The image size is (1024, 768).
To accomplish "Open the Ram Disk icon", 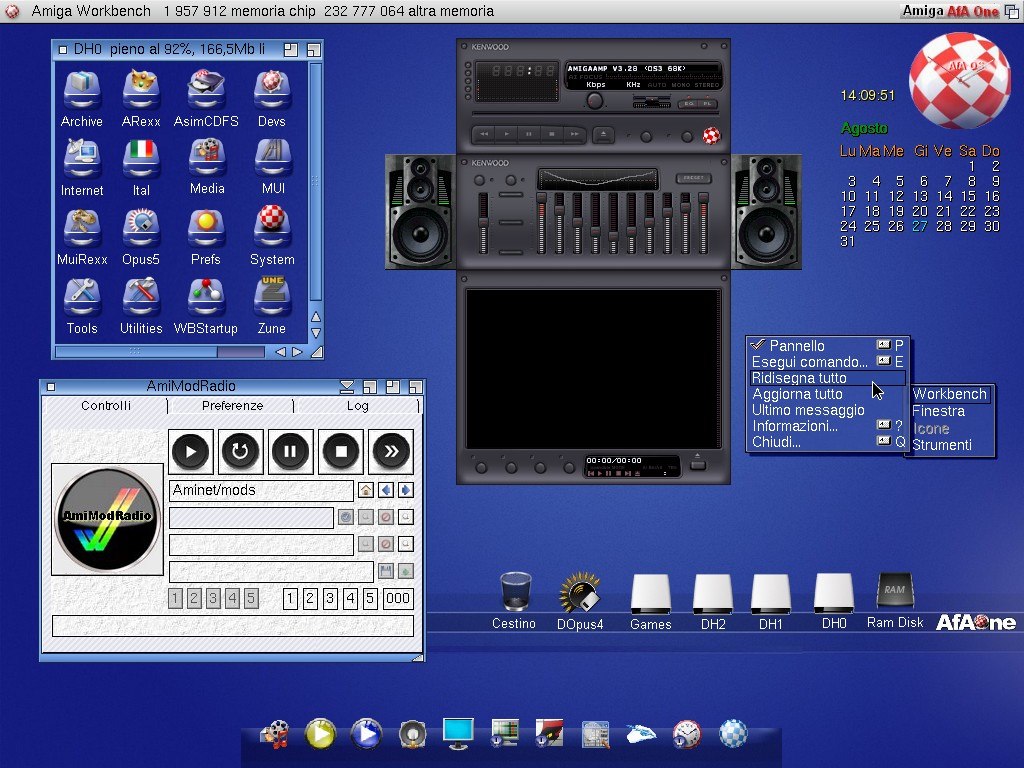I will [x=894, y=593].
